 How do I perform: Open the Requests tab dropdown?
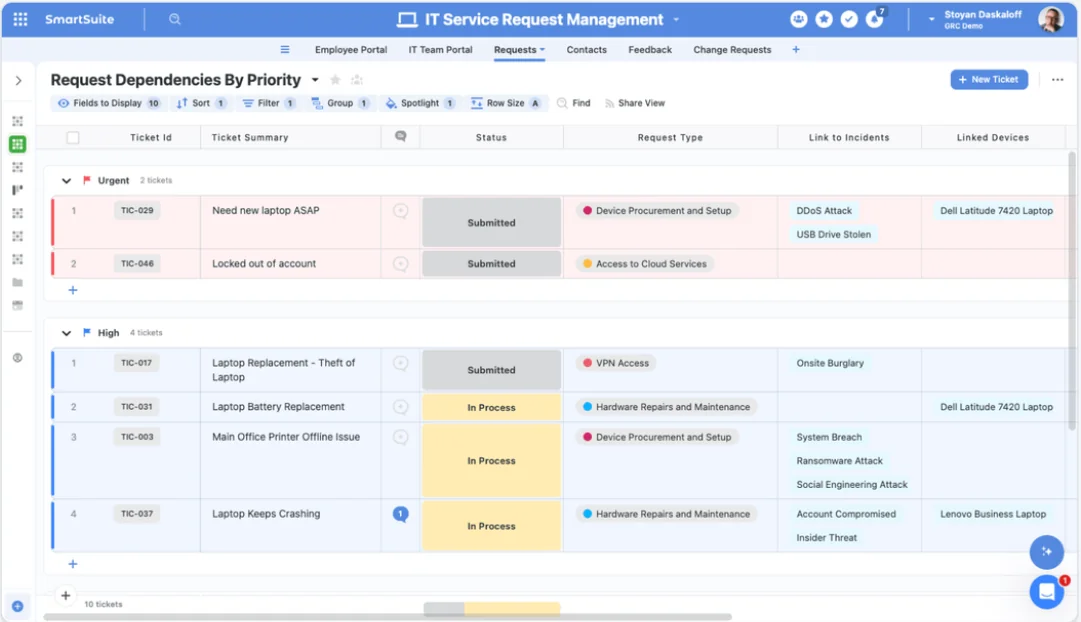pos(543,50)
